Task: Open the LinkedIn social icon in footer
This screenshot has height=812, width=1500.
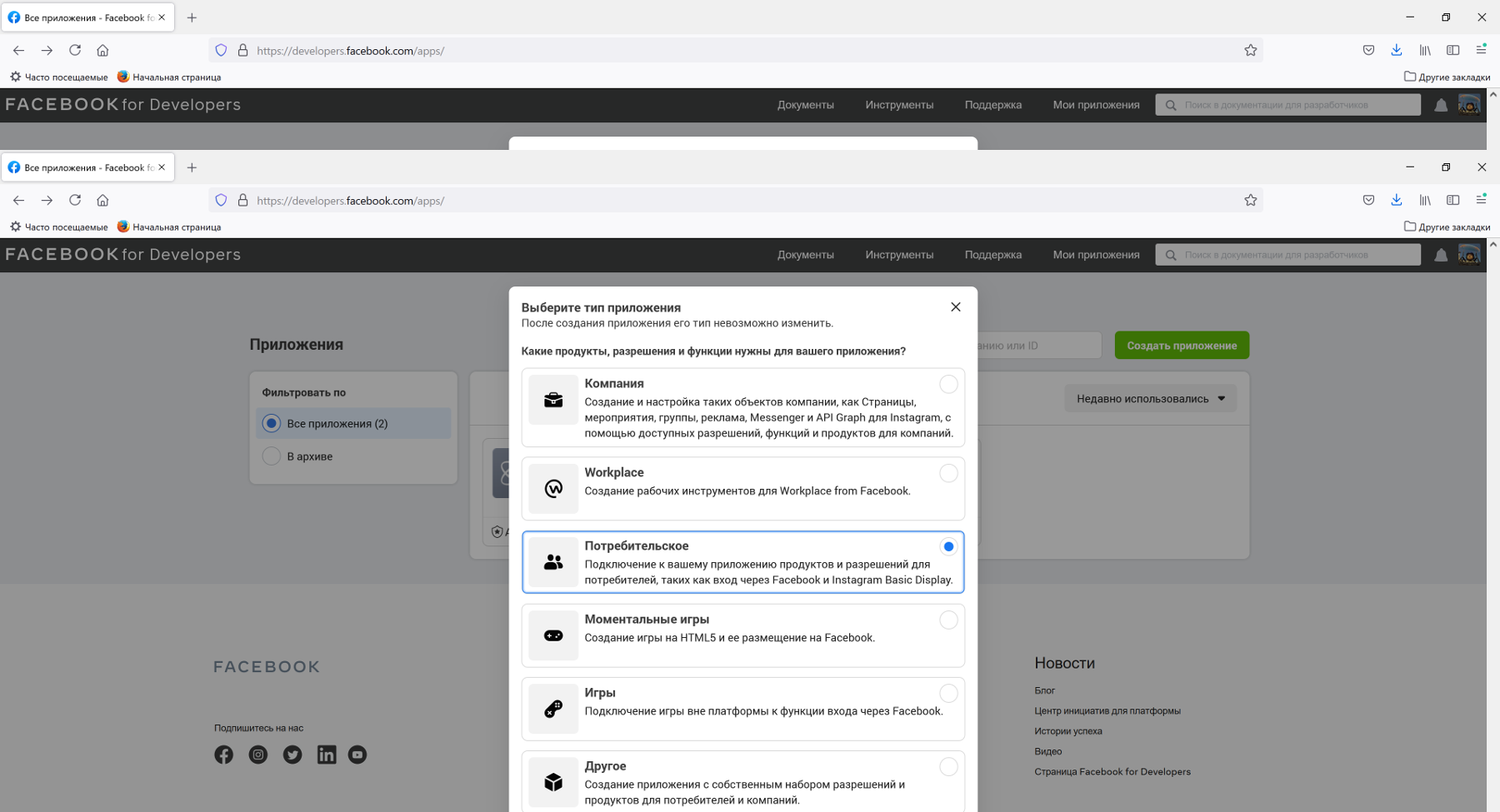Action: point(327,755)
